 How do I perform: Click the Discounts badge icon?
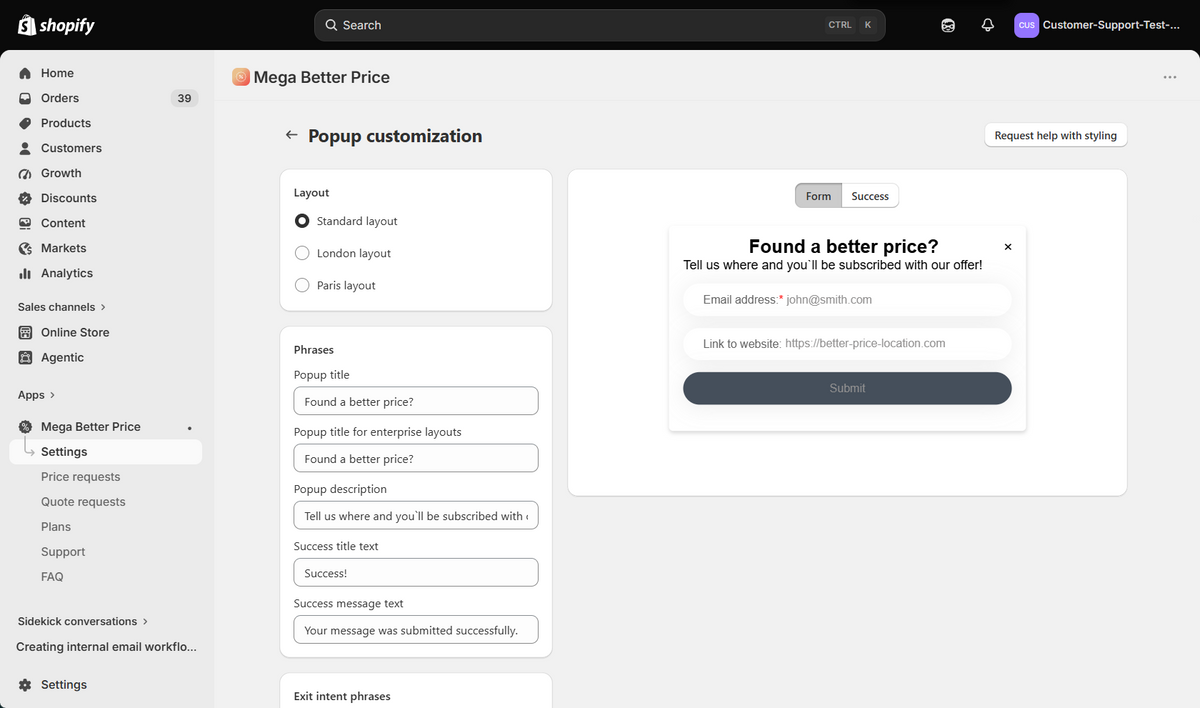(25, 198)
